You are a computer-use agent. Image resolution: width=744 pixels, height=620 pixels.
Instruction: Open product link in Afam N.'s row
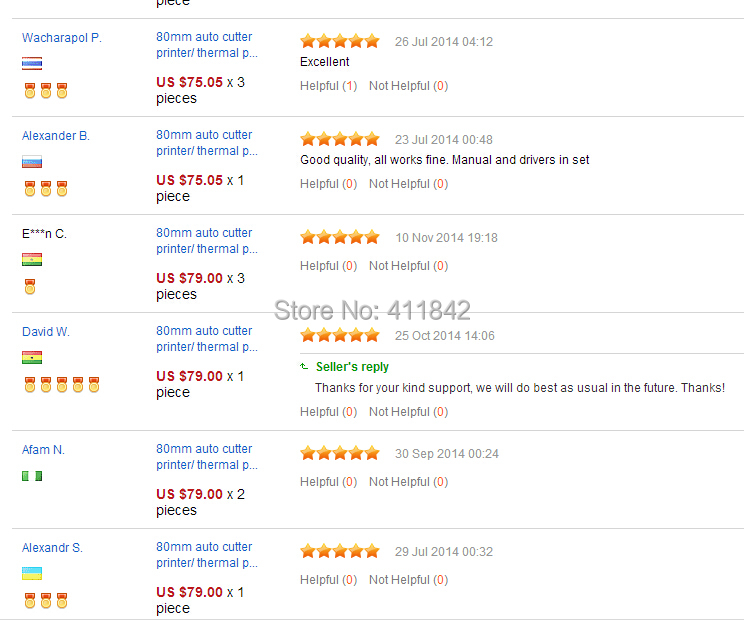pyautogui.click(x=206, y=457)
